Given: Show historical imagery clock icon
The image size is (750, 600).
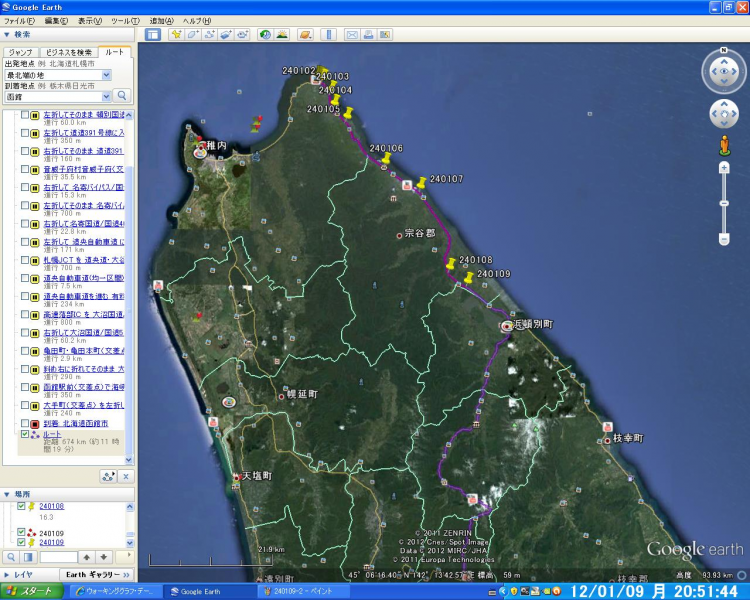Looking at the screenshot, I should (265, 34).
